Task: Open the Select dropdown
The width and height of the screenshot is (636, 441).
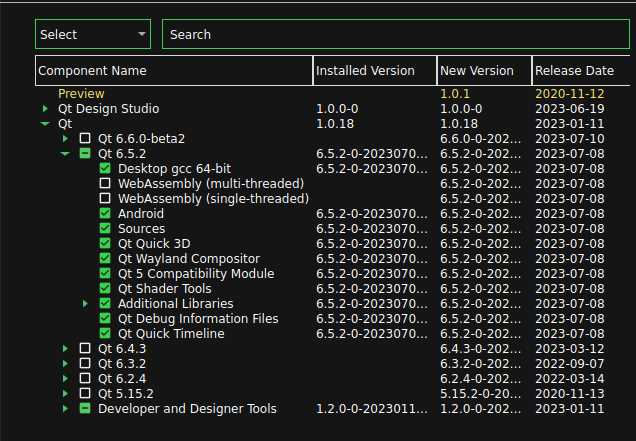Action: click(x=93, y=34)
